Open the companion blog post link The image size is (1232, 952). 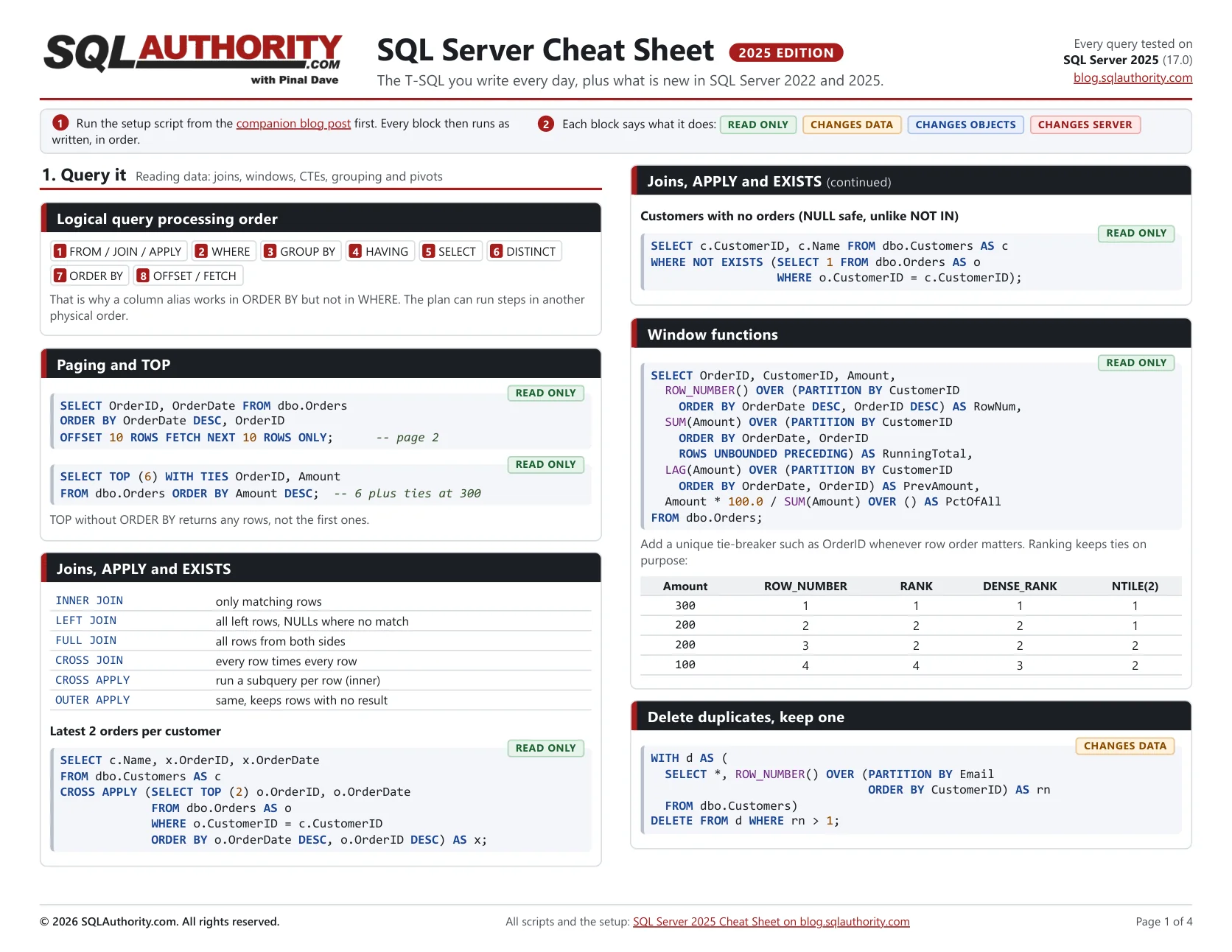click(293, 123)
